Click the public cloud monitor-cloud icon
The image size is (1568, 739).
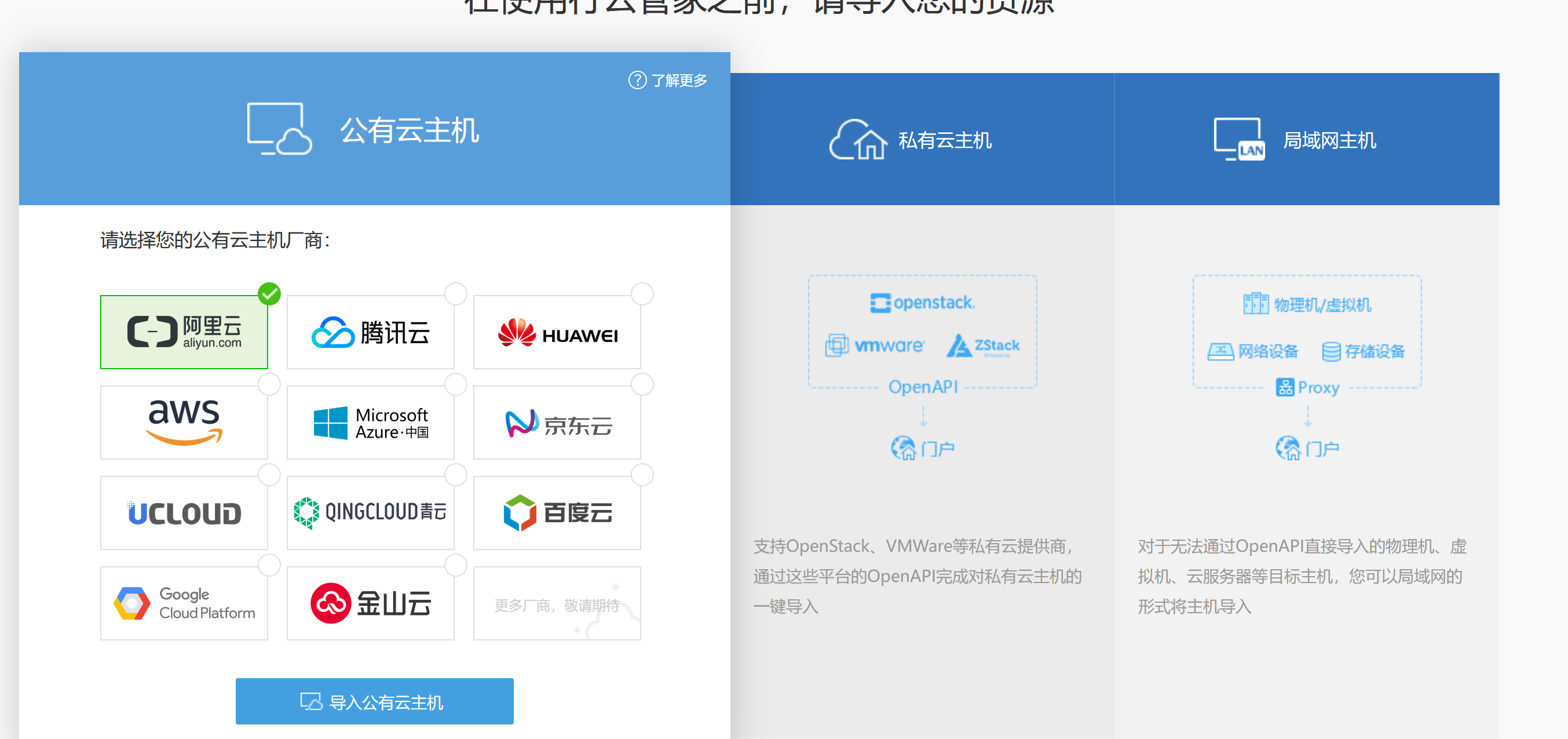[x=279, y=129]
